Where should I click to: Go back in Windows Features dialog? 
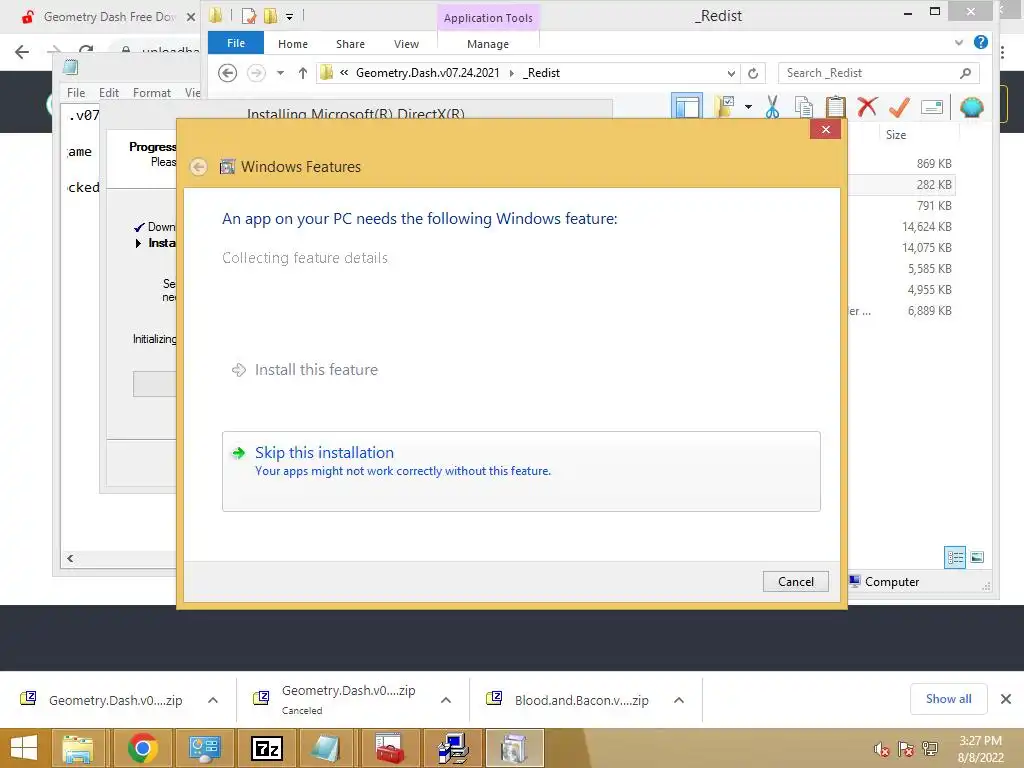point(199,167)
